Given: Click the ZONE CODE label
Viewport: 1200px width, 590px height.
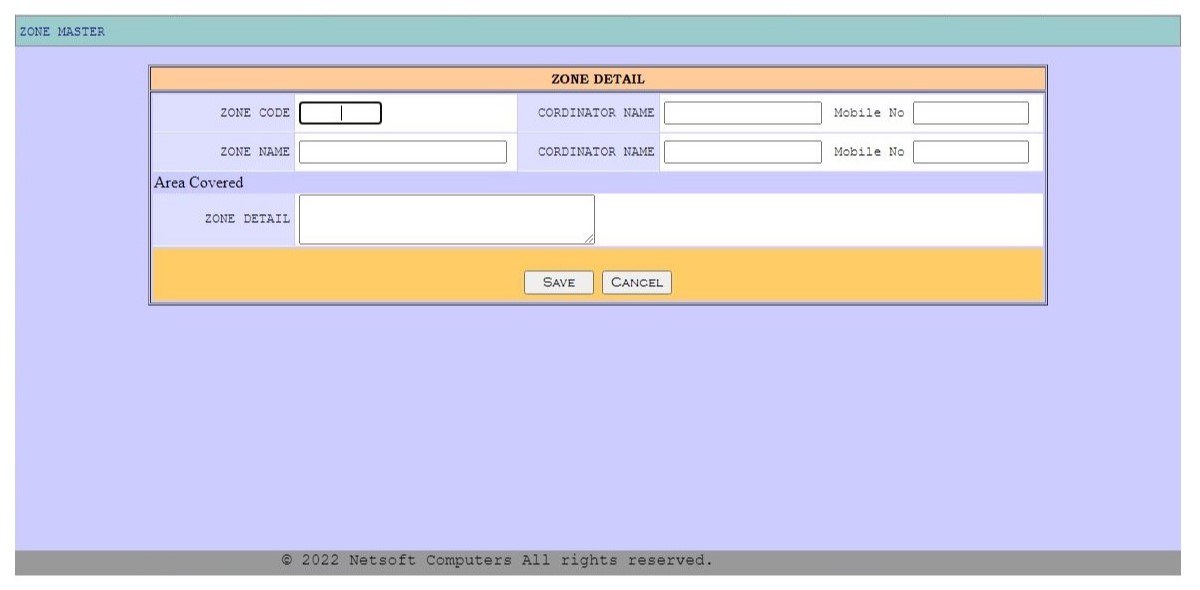Looking at the screenshot, I should click(255, 113).
